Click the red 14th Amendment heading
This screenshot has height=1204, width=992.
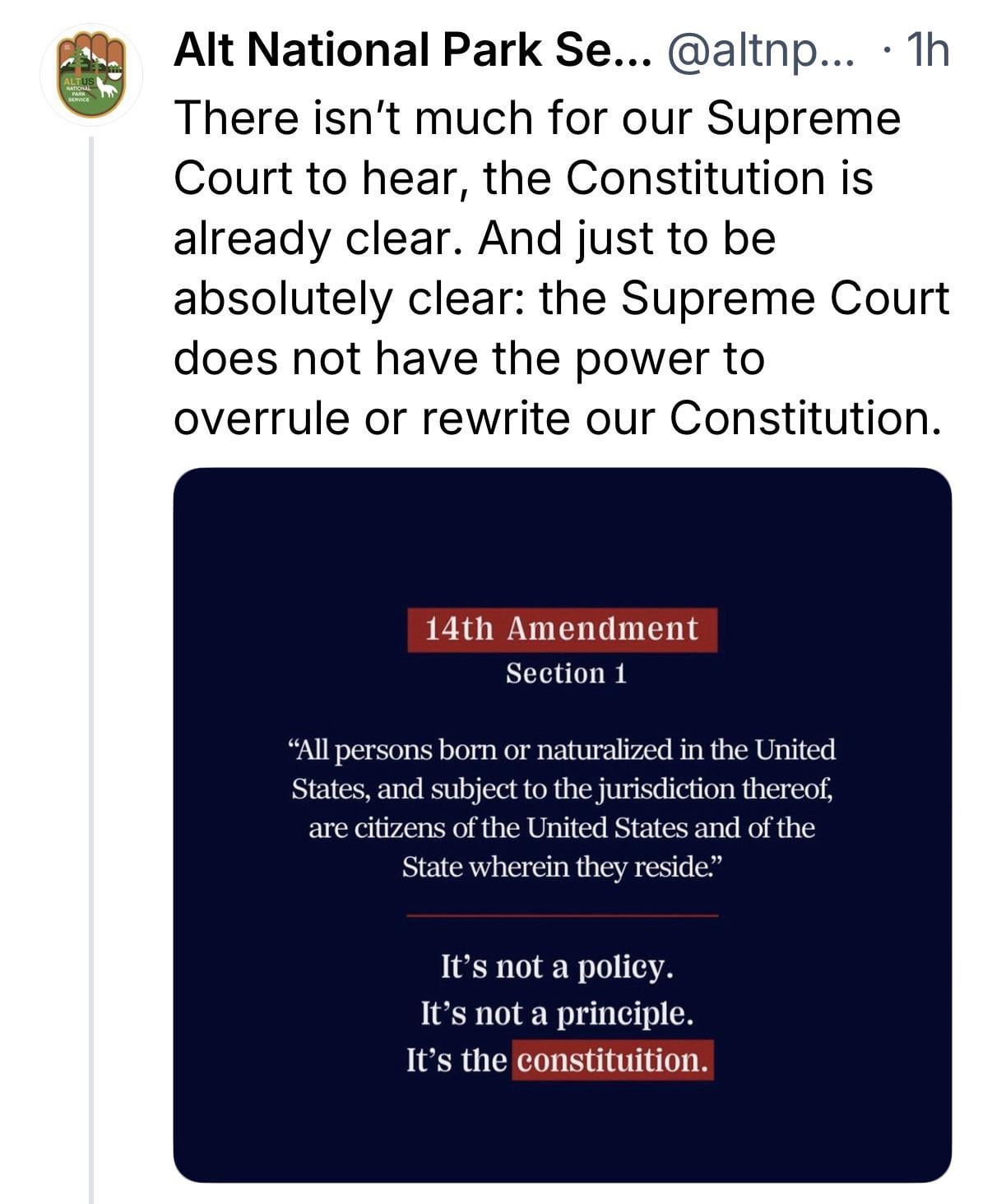(x=562, y=629)
